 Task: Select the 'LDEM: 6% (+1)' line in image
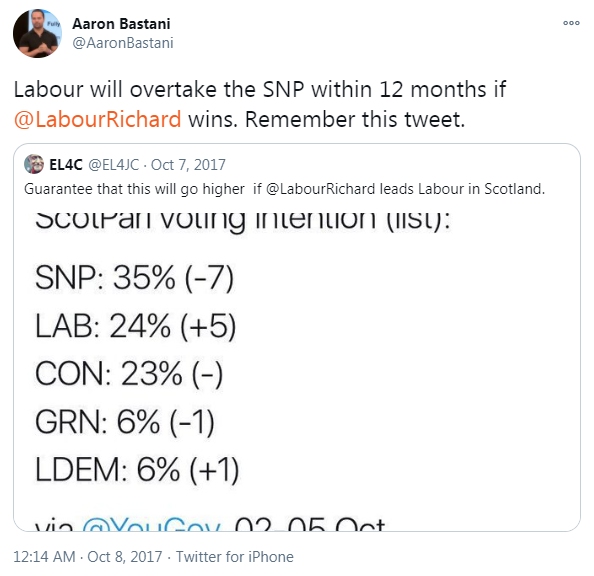(x=137, y=470)
